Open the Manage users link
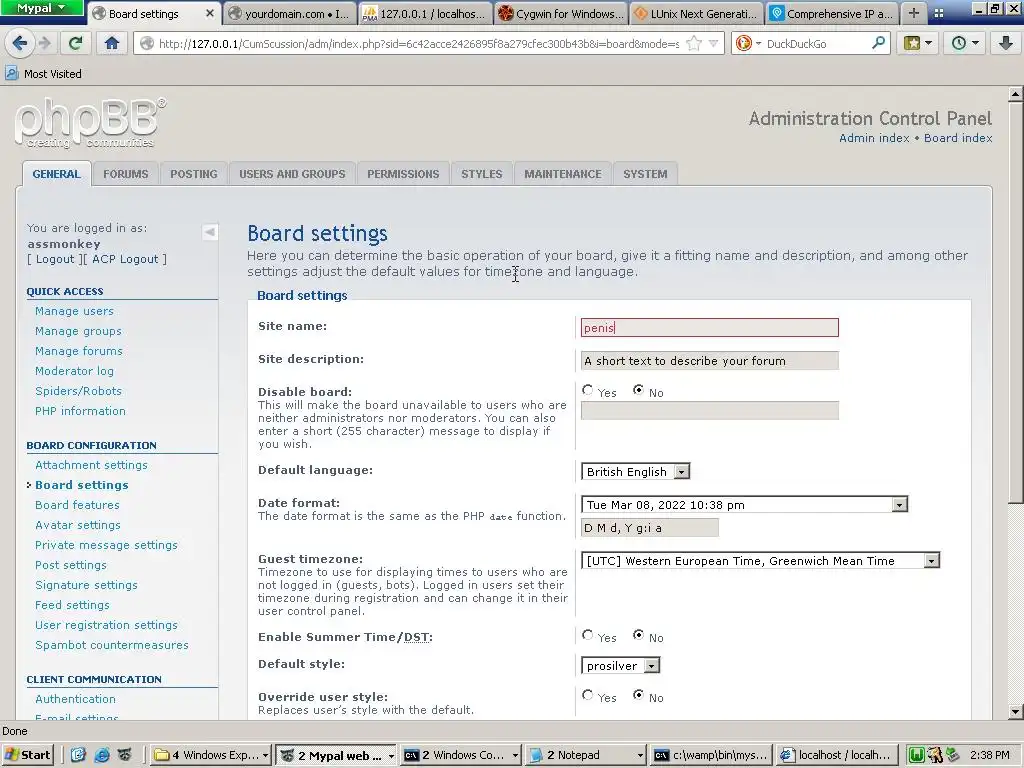Screen dimensions: 1024x768 74,311
